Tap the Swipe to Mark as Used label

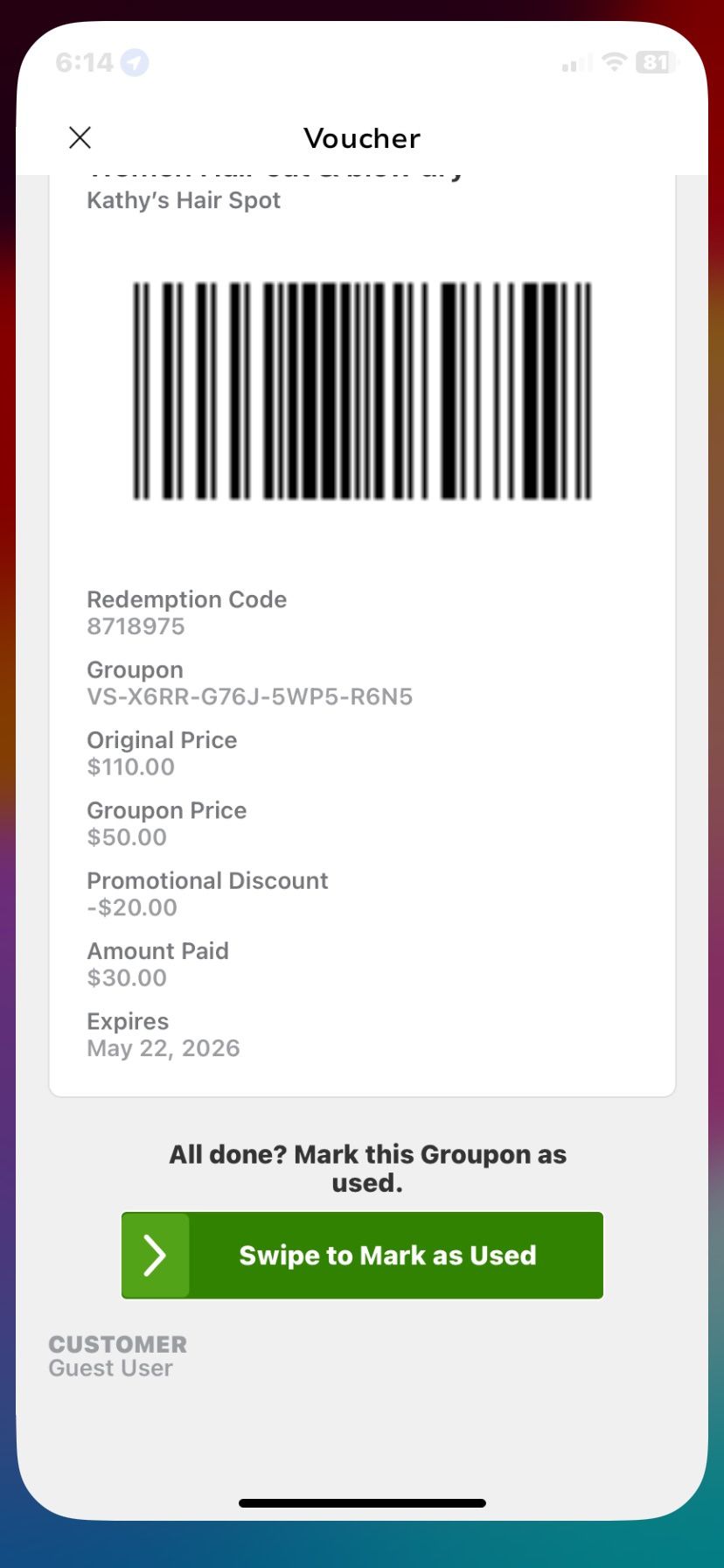pos(387,1255)
